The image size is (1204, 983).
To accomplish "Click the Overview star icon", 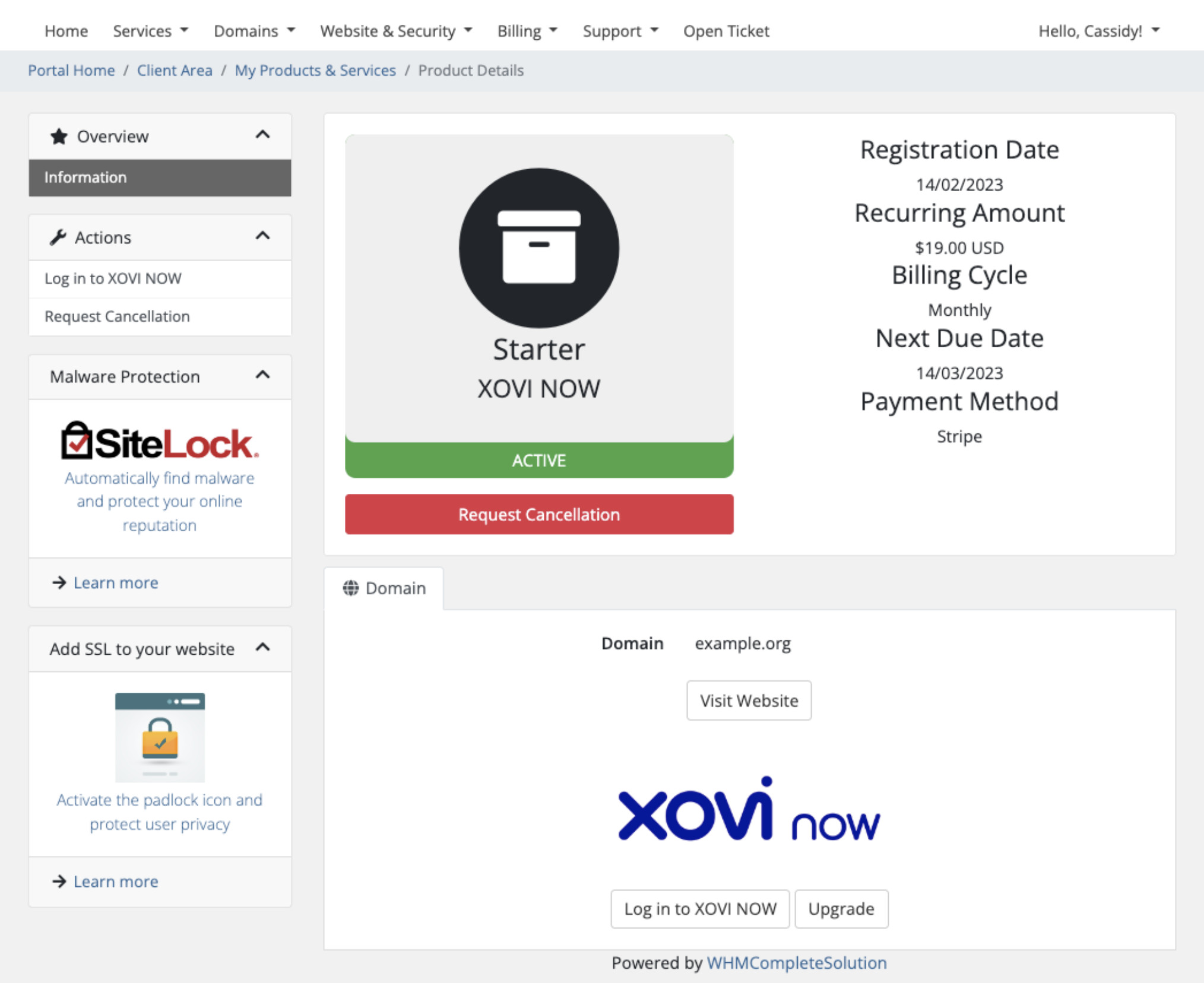I will [59, 137].
